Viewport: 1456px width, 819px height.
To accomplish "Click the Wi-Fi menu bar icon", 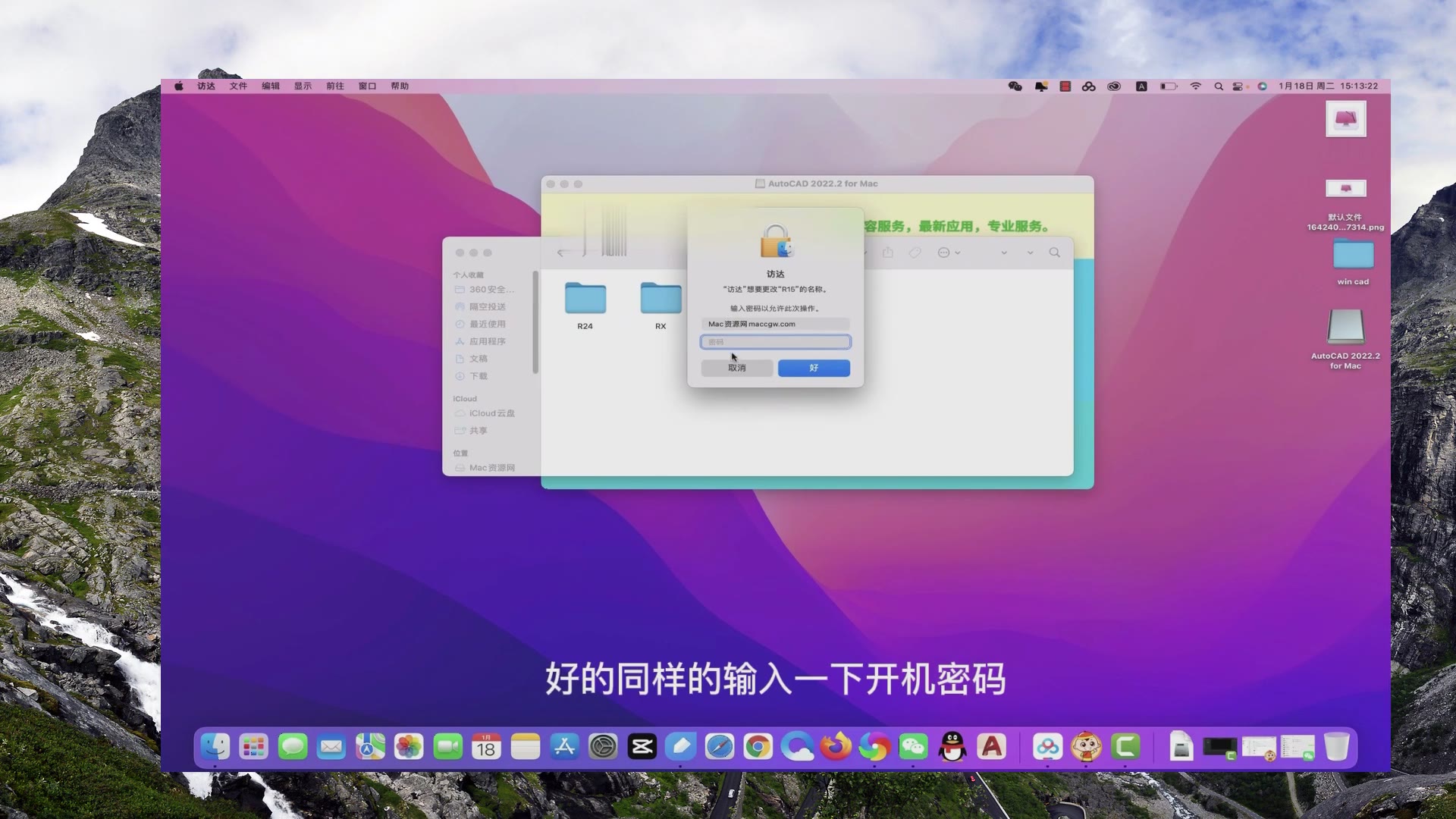I will coord(1195,86).
